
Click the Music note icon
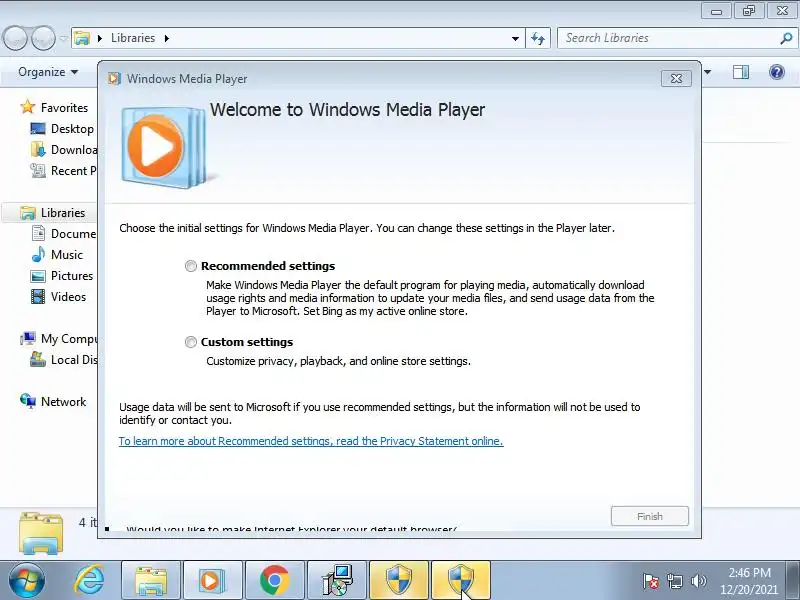tap(38, 254)
